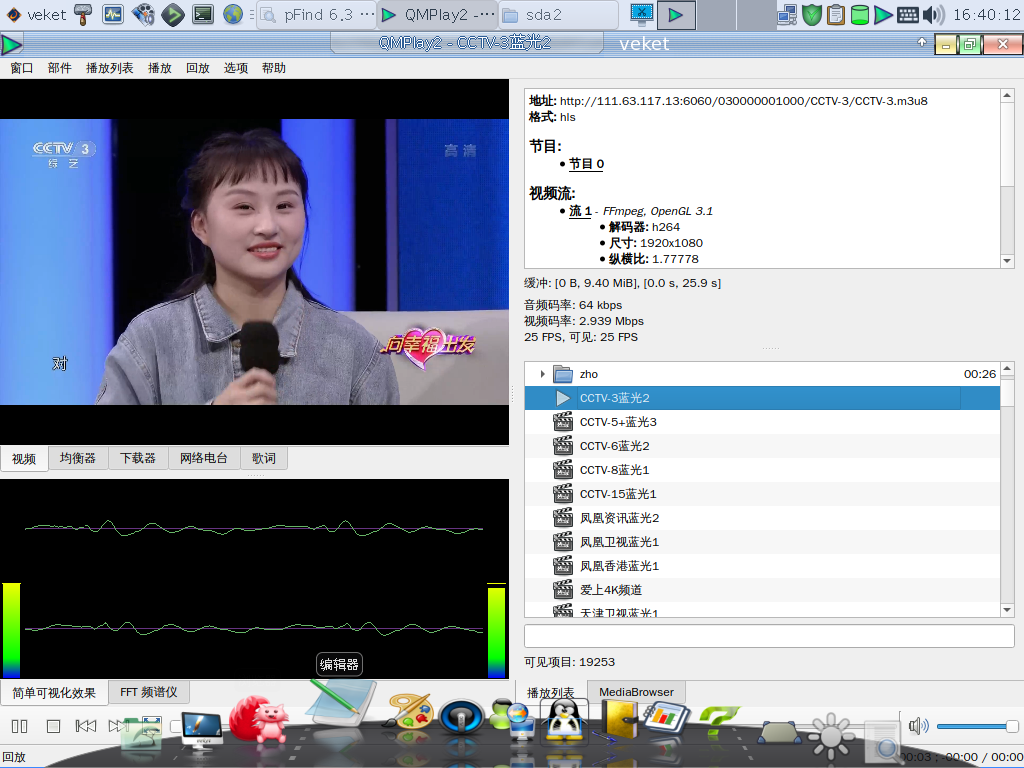Click the green shield firewall tray icon
1024x768 pixels.
point(812,14)
